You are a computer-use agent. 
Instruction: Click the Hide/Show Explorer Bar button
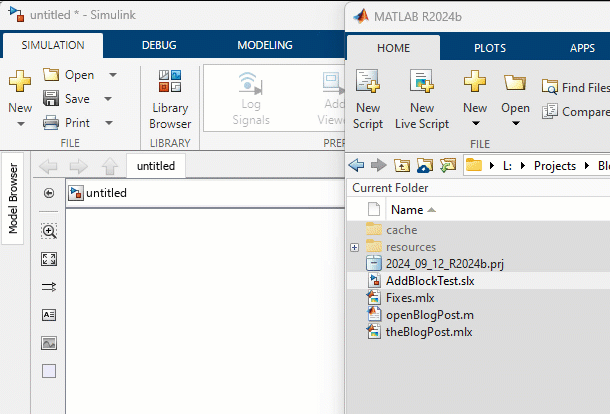pyautogui.click(x=49, y=193)
